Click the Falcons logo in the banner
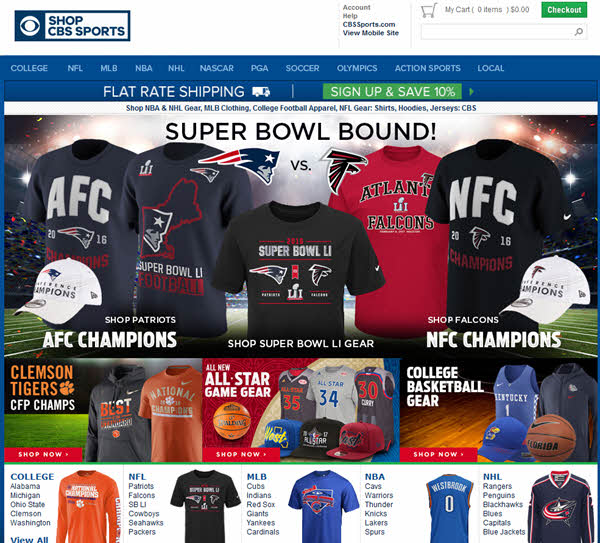Viewport: 600px width, 543px height. (344, 170)
